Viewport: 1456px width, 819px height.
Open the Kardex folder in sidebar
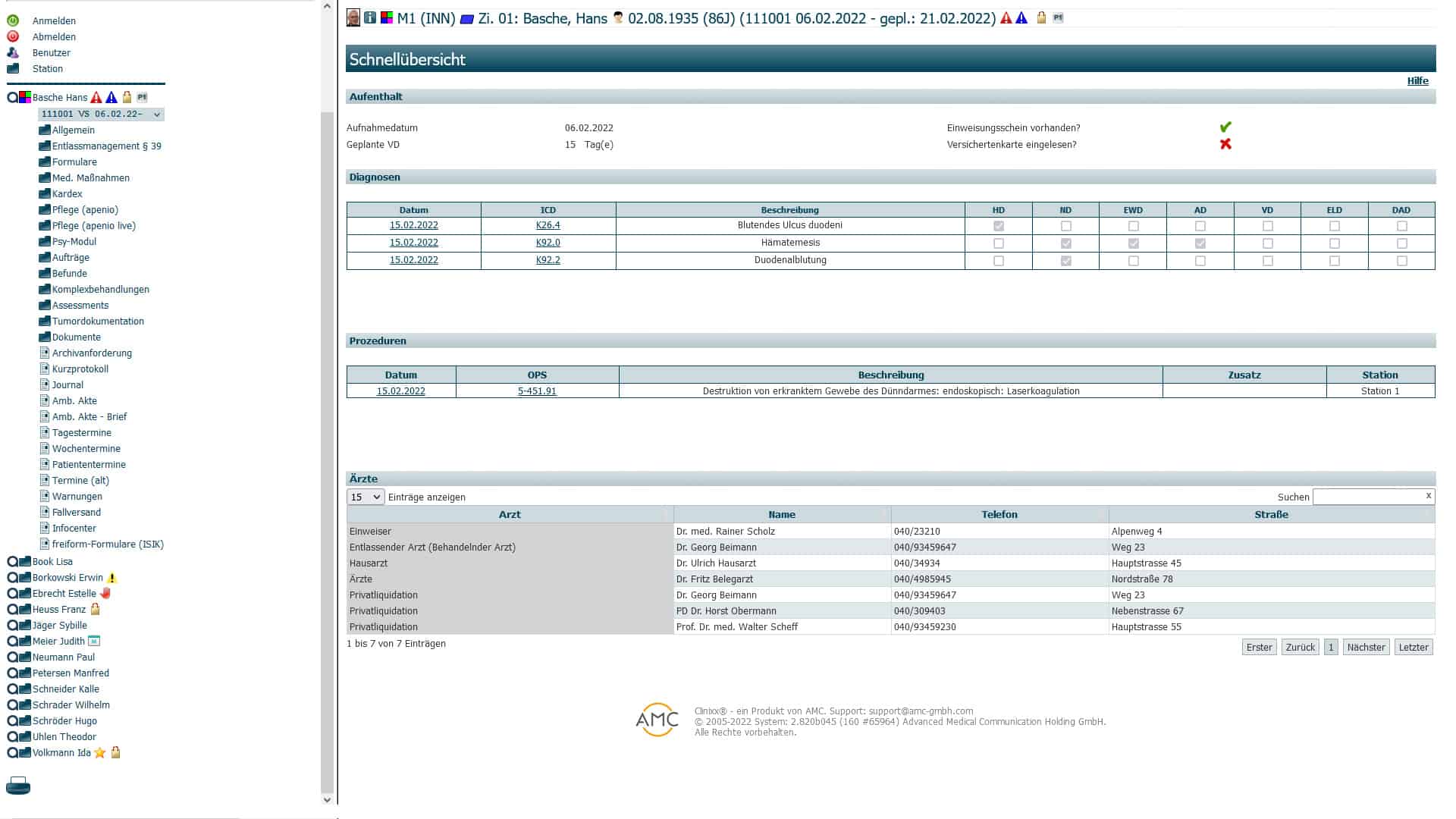click(x=67, y=194)
